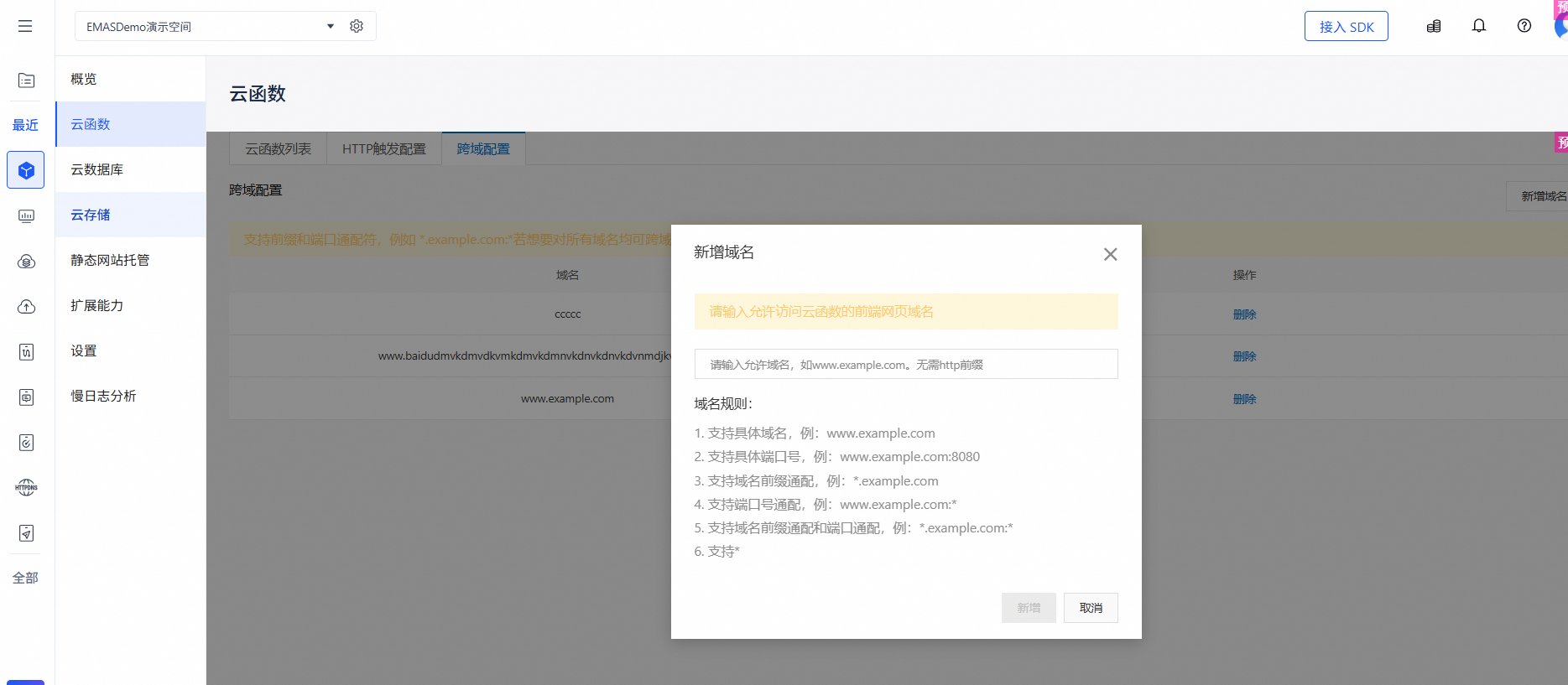Go to 概览 in side menu

coord(131,79)
